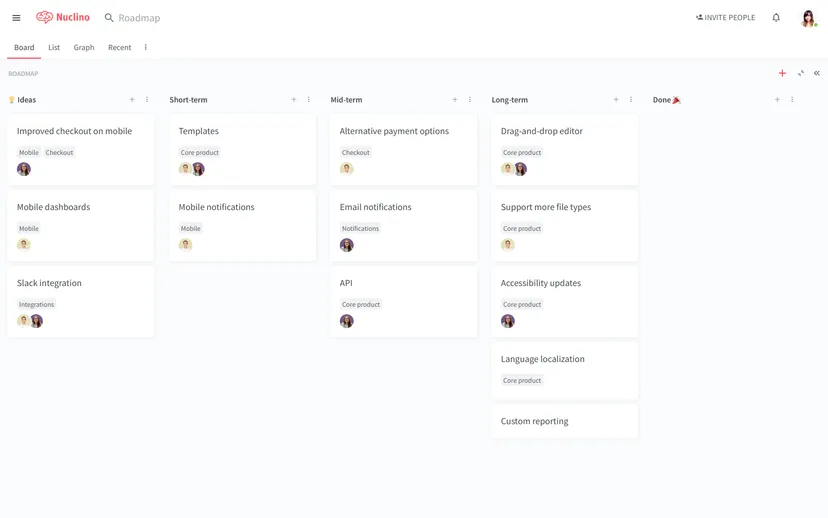Open the Templates card
The width and height of the screenshot is (828, 518).
tap(242, 149)
